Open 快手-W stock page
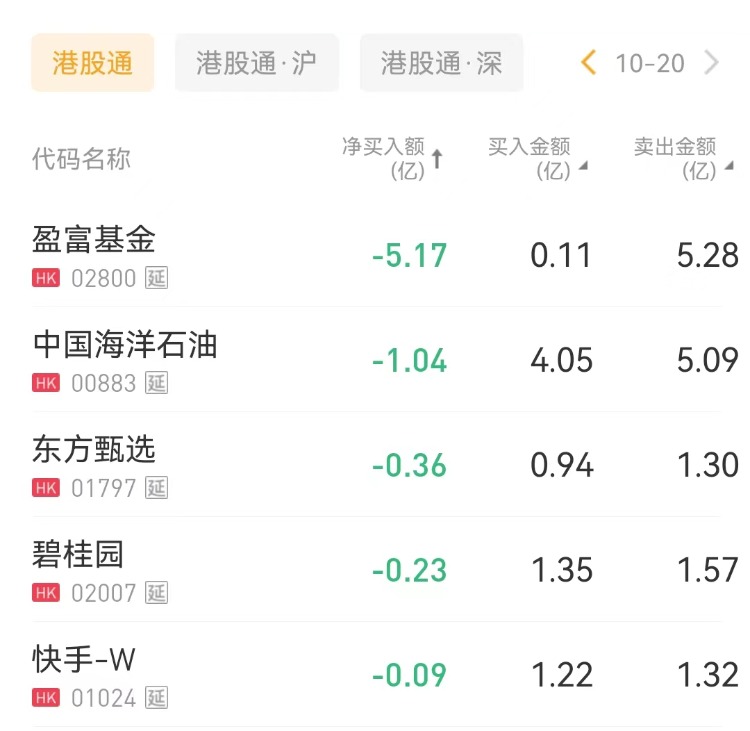 (84, 660)
